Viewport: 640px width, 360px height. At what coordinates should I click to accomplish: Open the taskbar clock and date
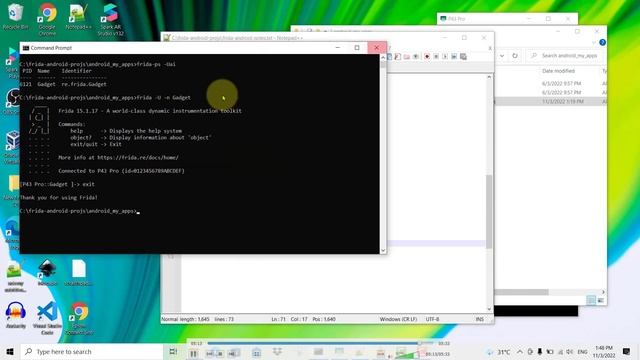point(604,351)
